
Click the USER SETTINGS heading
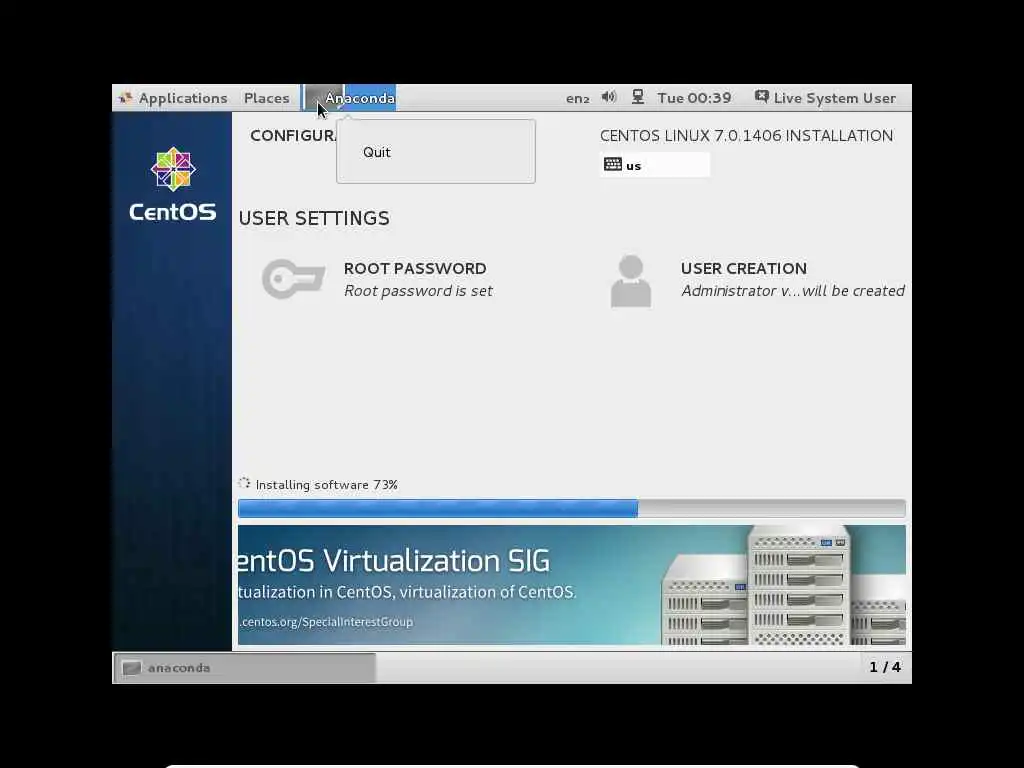pos(314,218)
